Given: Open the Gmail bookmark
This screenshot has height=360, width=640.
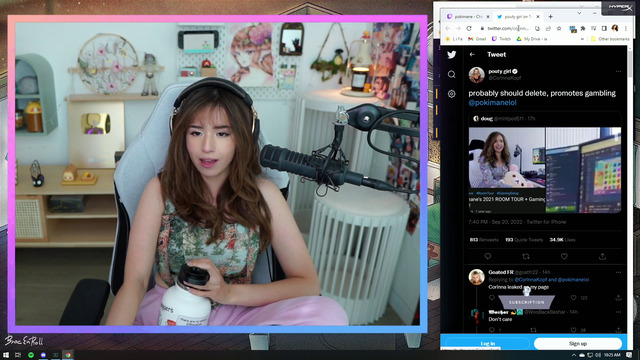Looking at the screenshot, I should 477,39.
